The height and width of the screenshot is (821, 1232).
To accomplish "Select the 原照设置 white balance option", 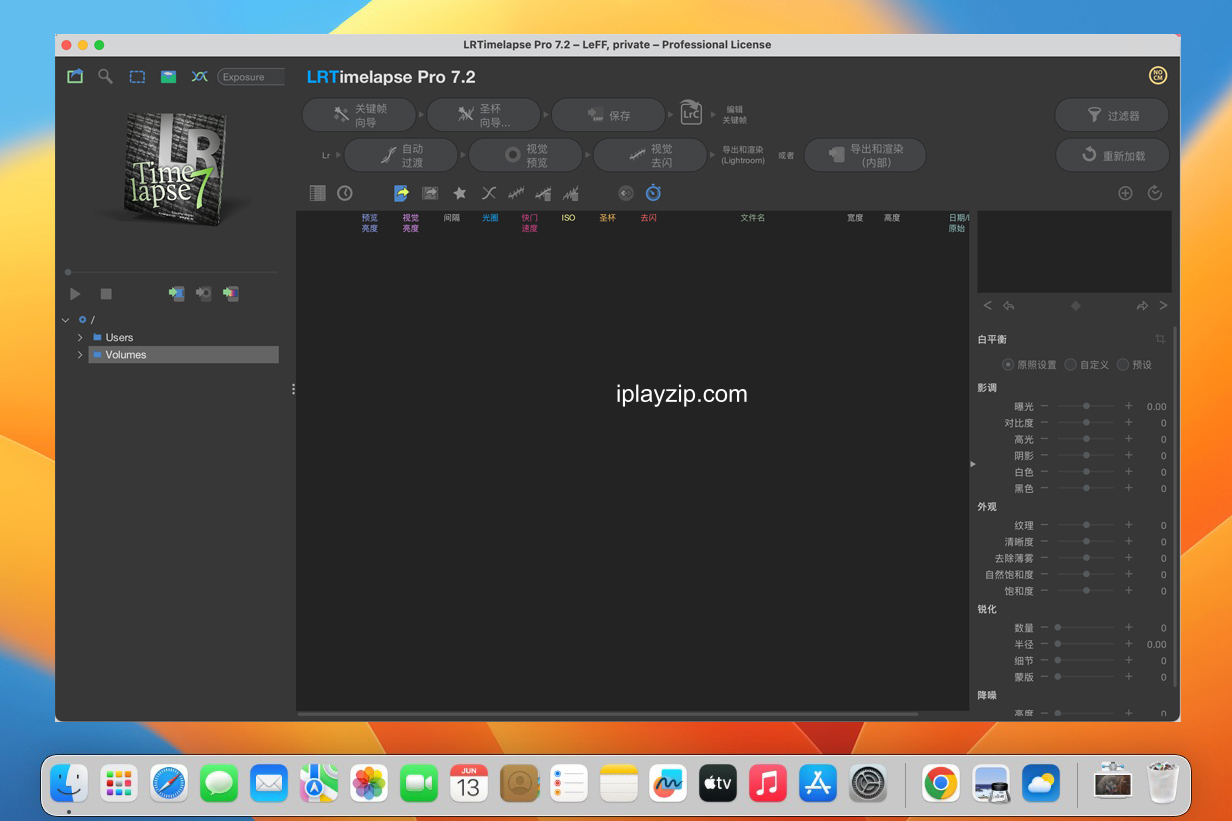I will (x=1029, y=365).
